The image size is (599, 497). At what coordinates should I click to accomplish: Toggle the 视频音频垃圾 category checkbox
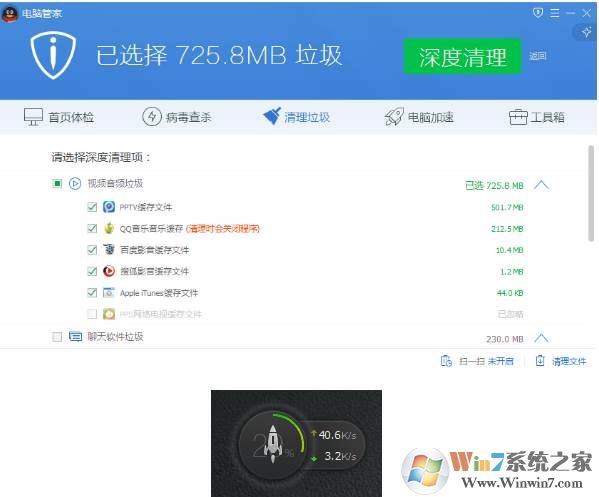[x=57, y=184]
